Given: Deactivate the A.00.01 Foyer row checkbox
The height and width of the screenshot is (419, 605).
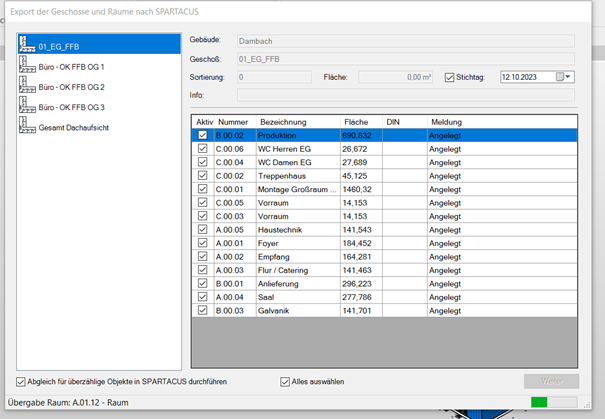Looking at the screenshot, I should click(203, 243).
